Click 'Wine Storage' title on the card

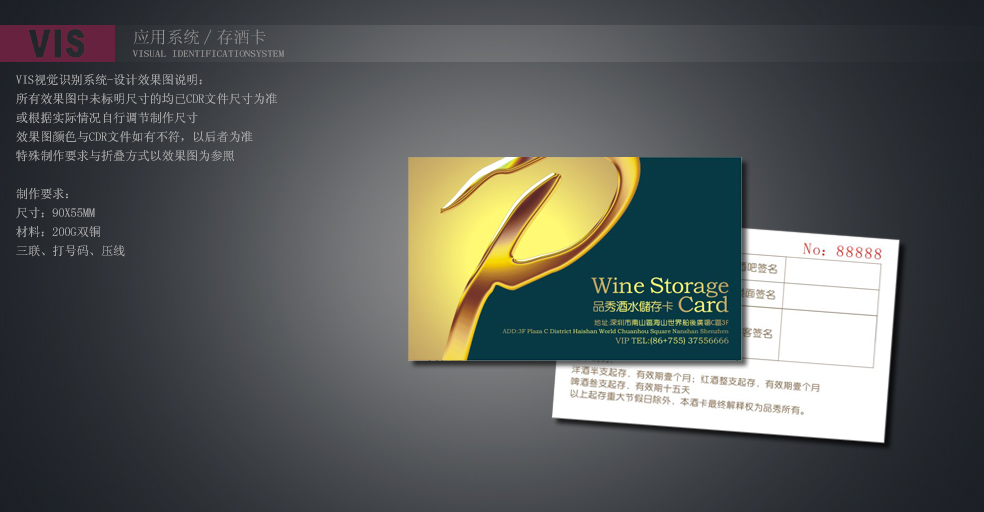tap(660, 286)
